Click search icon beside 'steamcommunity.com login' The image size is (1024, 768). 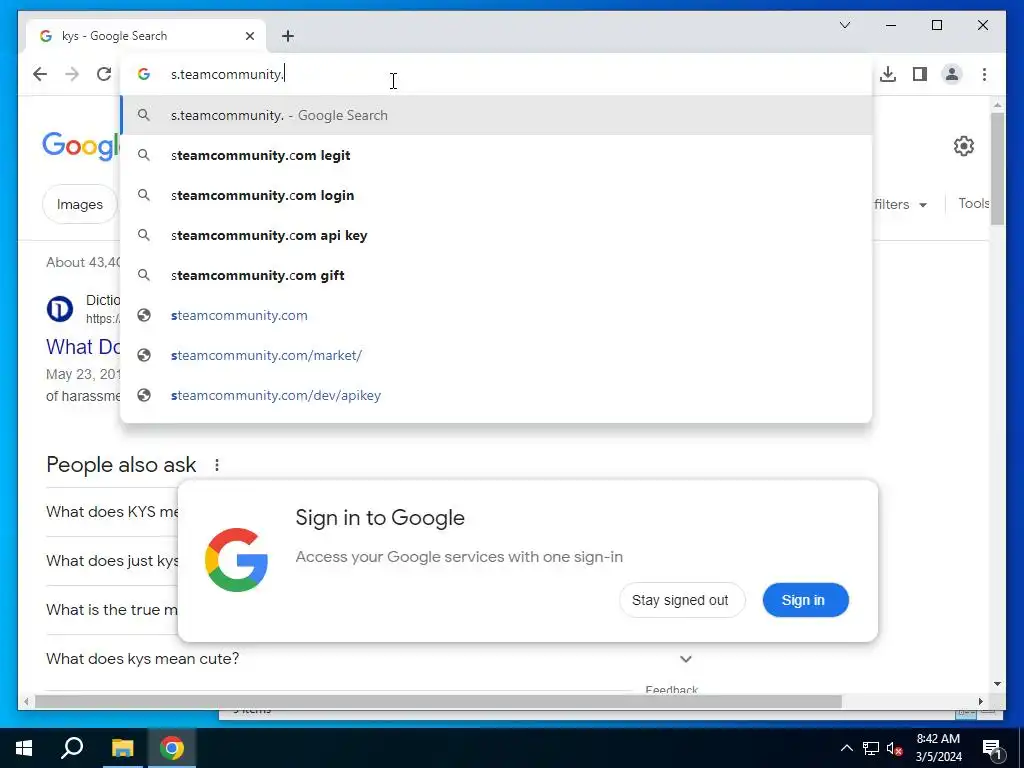(x=144, y=195)
